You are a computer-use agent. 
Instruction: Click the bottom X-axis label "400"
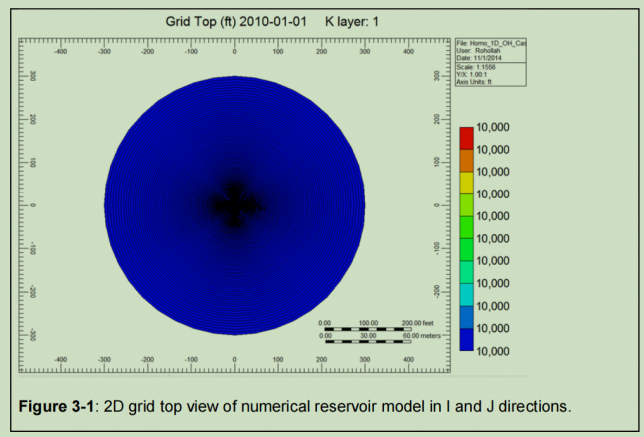coord(408,358)
